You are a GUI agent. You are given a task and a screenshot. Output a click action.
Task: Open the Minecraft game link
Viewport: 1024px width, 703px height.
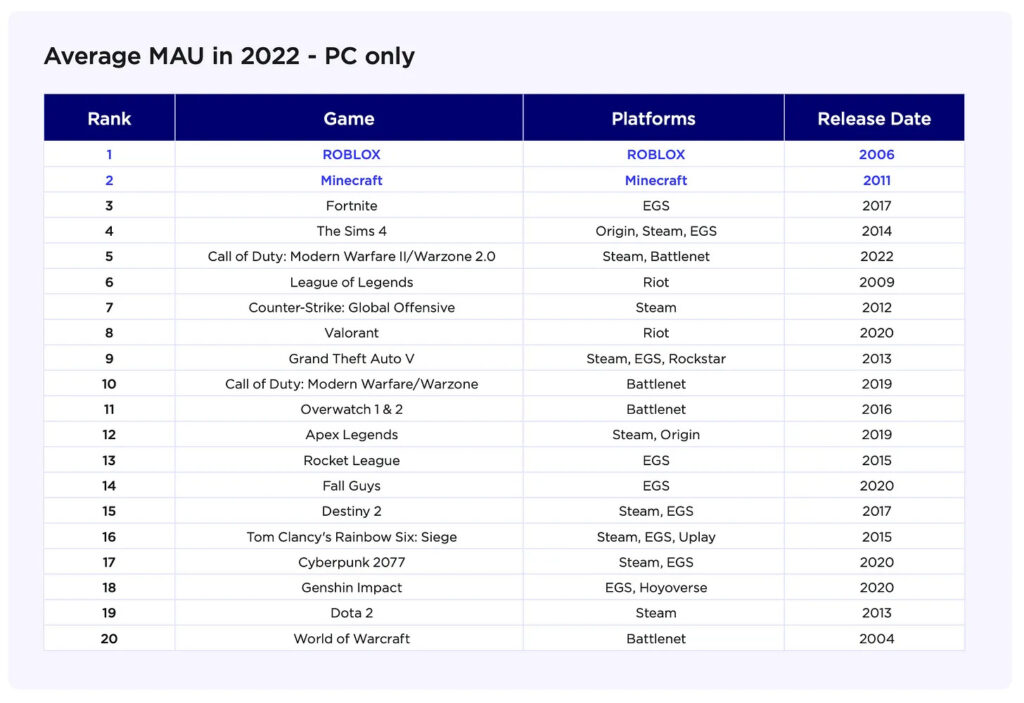[x=351, y=181]
